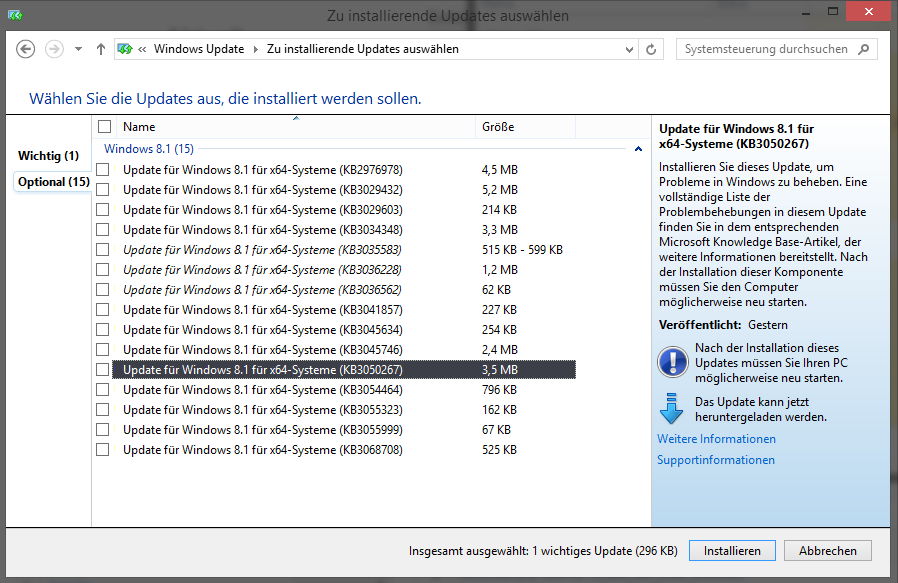Switch to the Optional (15) tab
Viewport: 898px width, 583px height.
click(53, 182)
